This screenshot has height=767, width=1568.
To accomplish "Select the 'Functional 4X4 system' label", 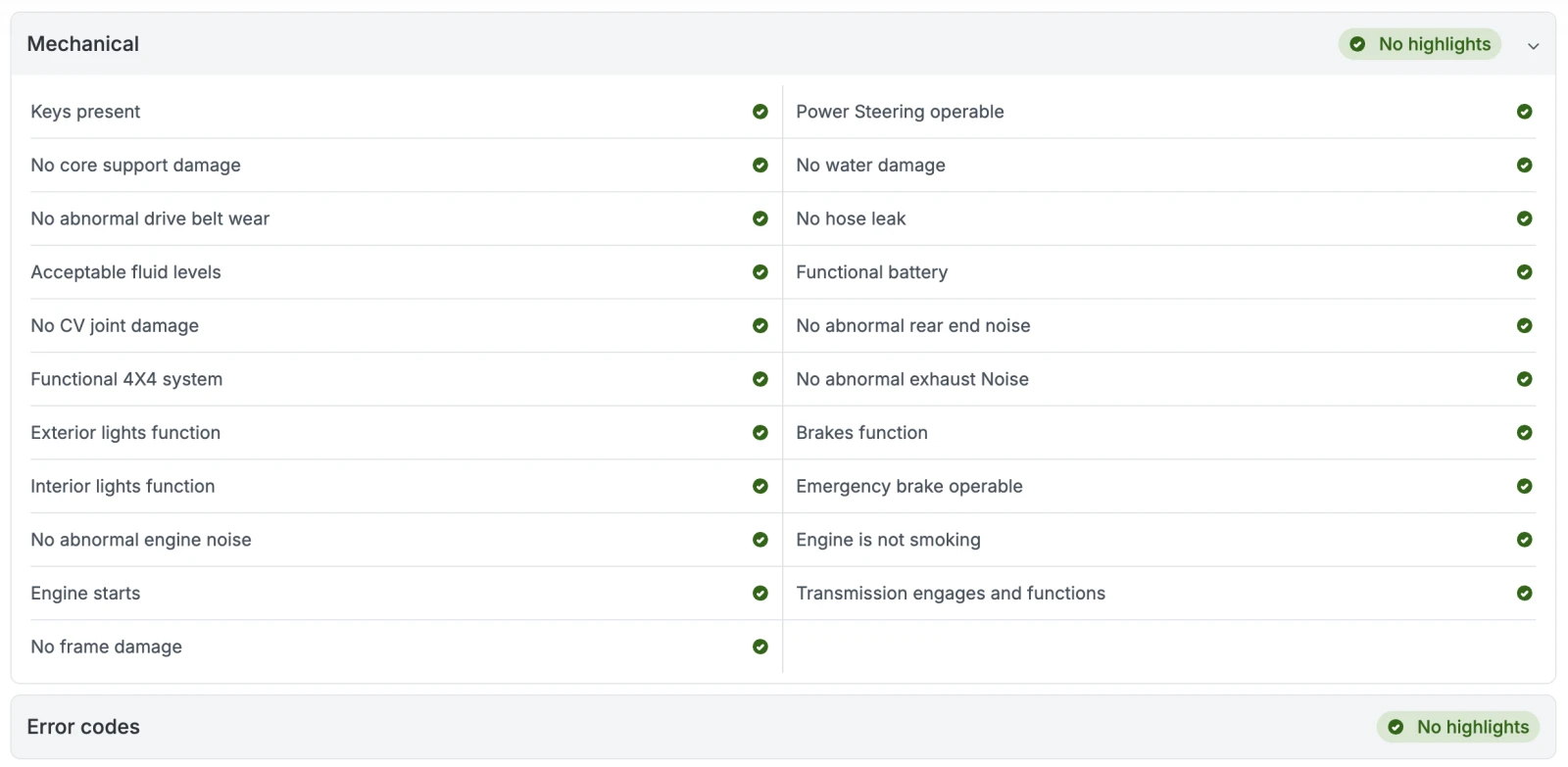I will pos(126,380).
